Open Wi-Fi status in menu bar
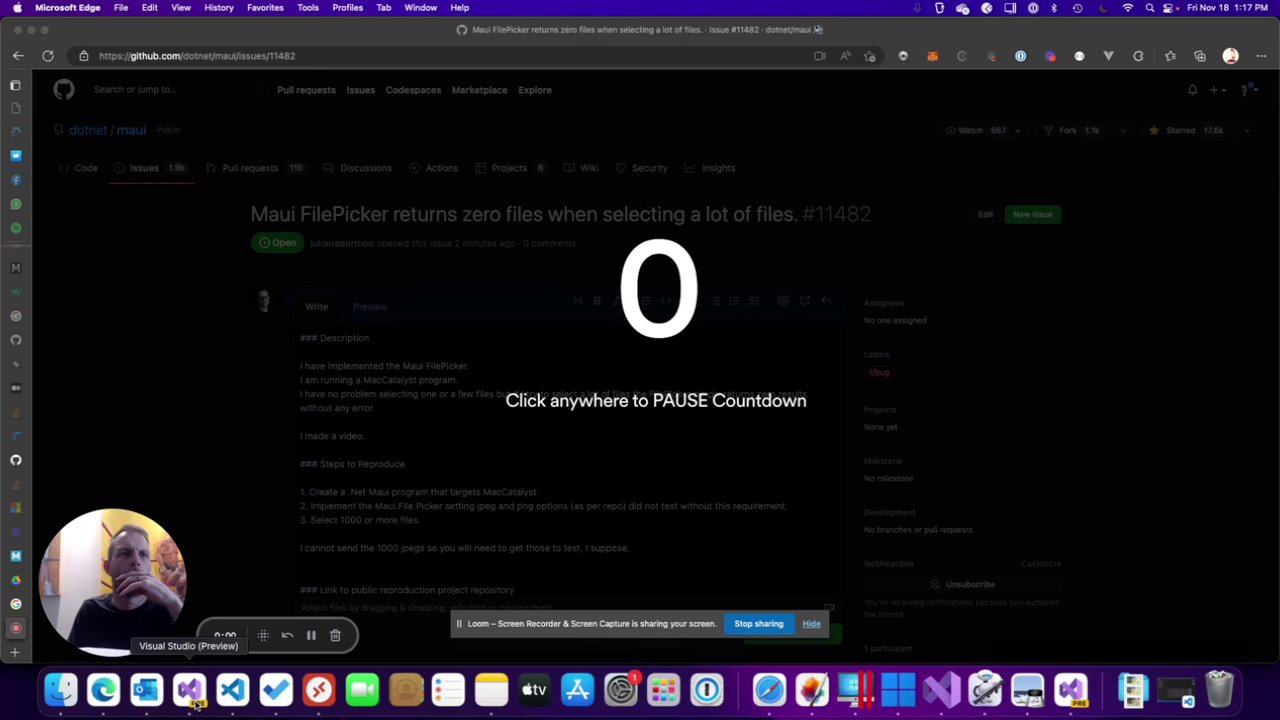 click(1128, 8)
